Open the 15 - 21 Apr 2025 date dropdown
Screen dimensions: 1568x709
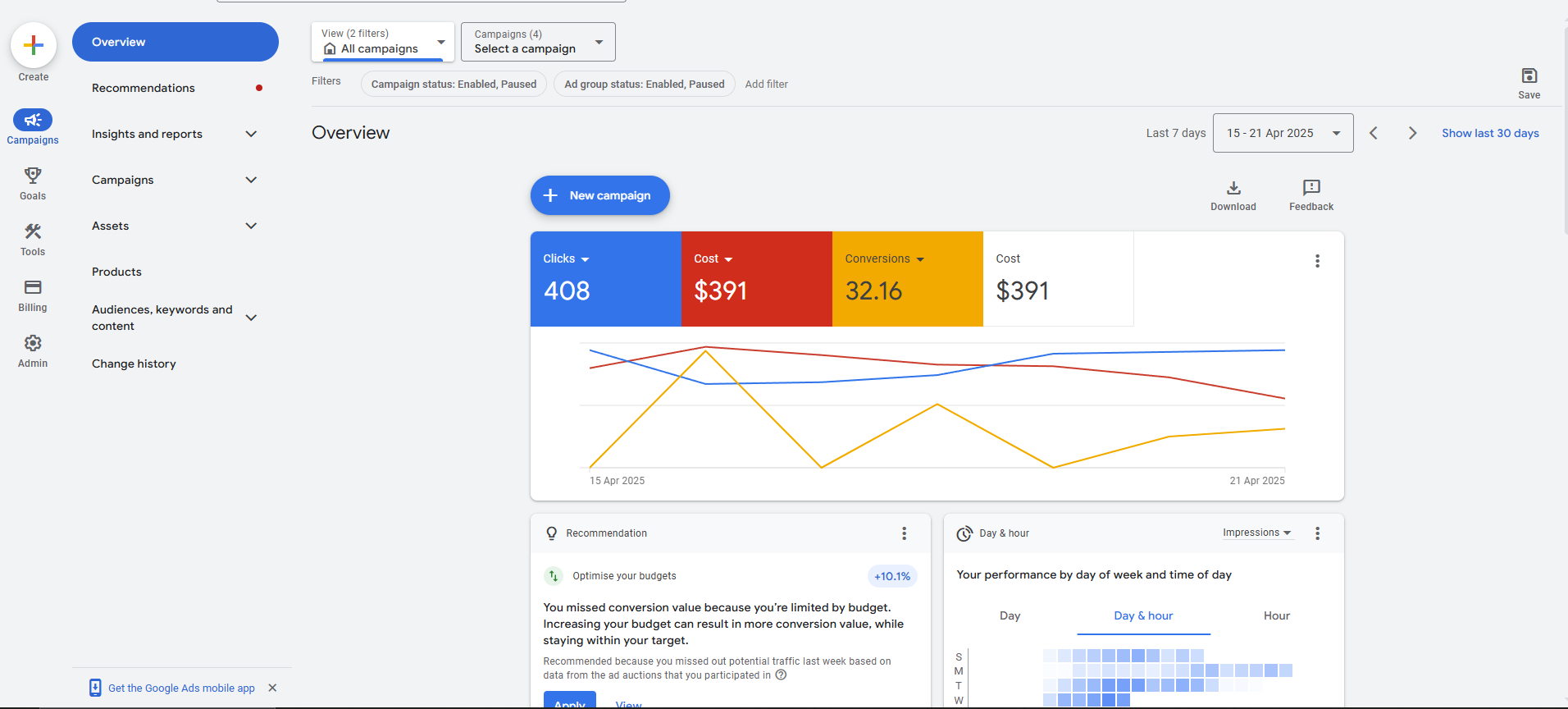1283,133
